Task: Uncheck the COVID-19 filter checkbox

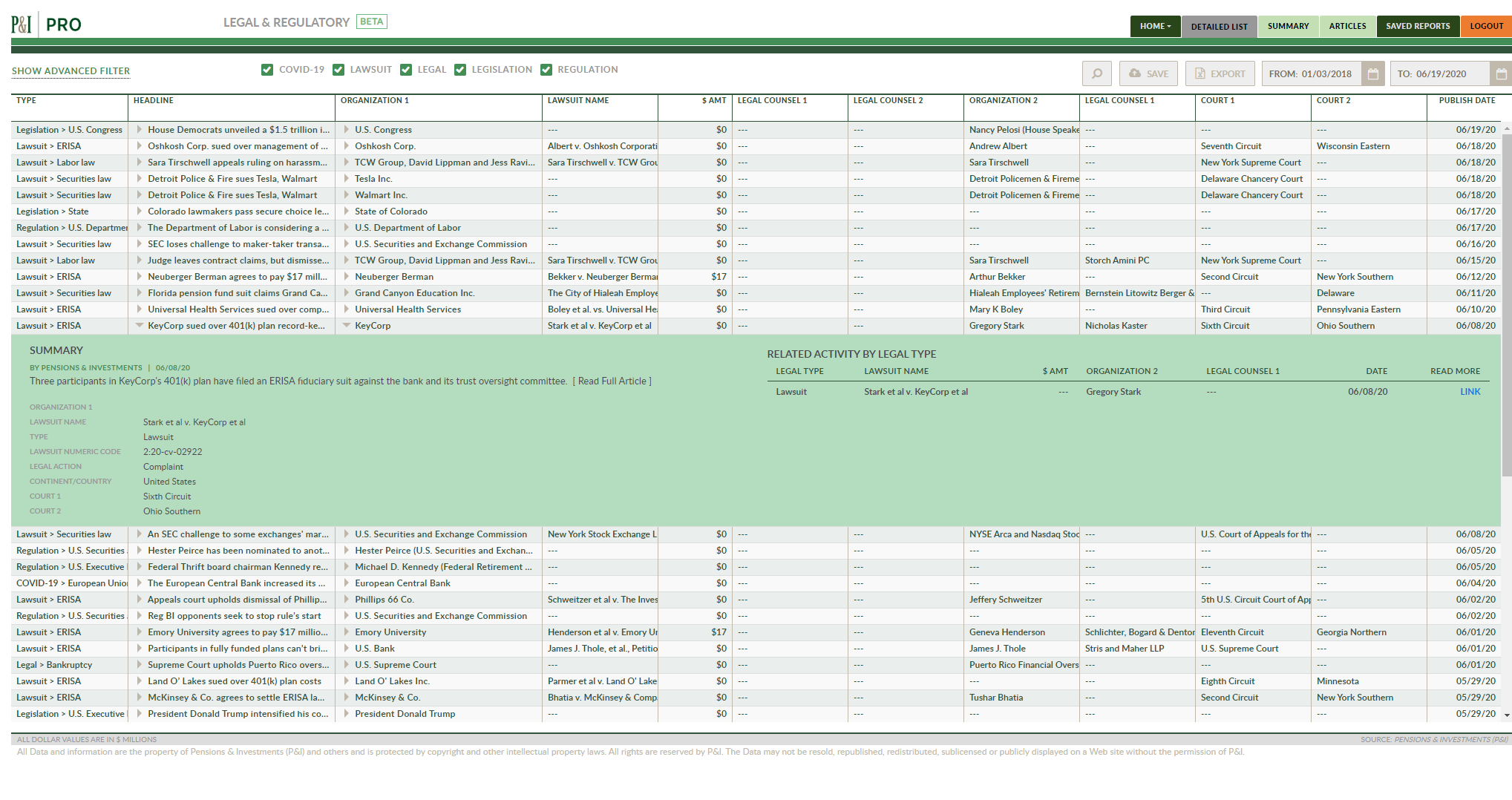Action: pyautogui.click(x=267, y=70)
